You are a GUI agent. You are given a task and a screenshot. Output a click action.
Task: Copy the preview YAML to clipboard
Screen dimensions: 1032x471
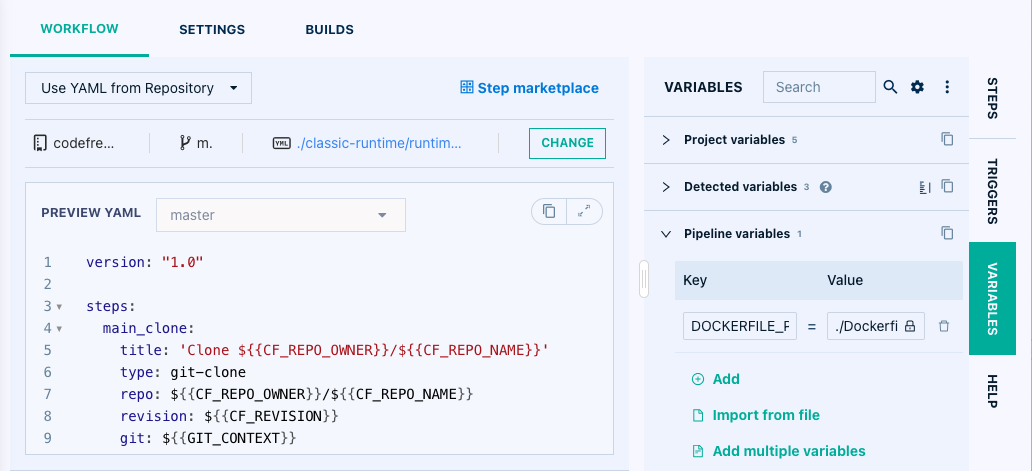pos(549,211)
